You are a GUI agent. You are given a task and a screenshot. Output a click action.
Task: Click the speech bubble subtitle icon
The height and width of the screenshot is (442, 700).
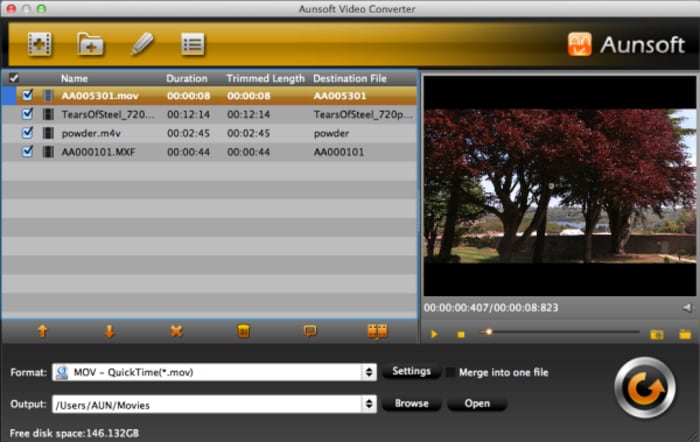[x=310, y=331]
